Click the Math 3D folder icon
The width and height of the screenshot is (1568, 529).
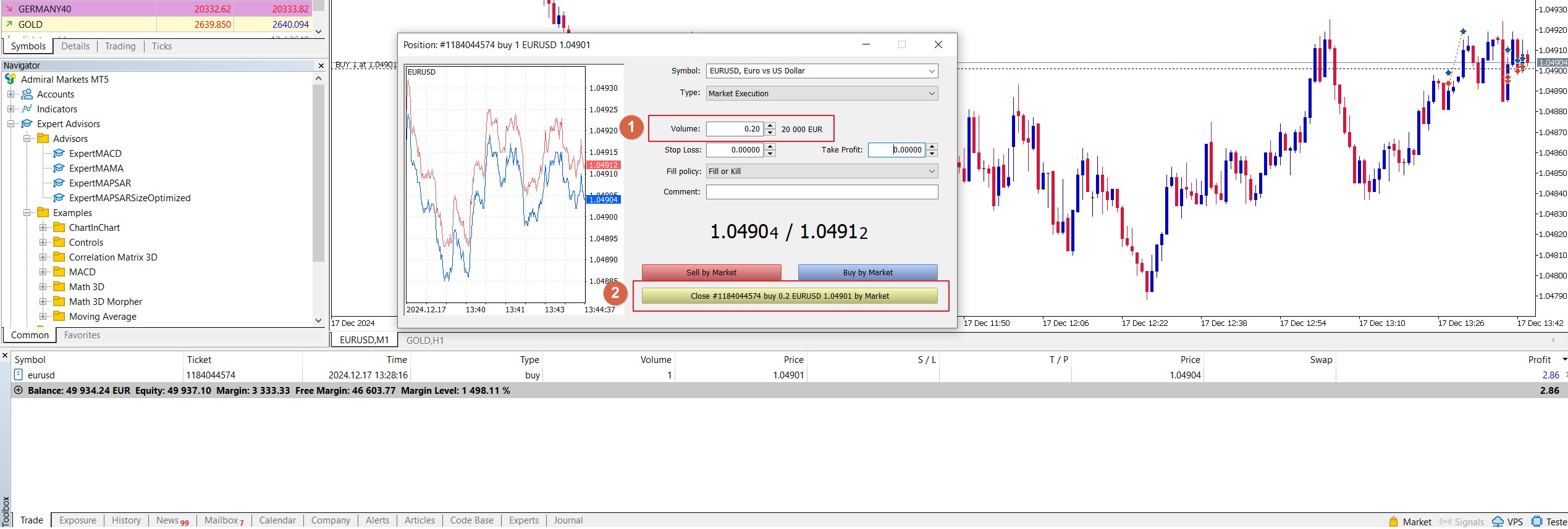[59, 286]
